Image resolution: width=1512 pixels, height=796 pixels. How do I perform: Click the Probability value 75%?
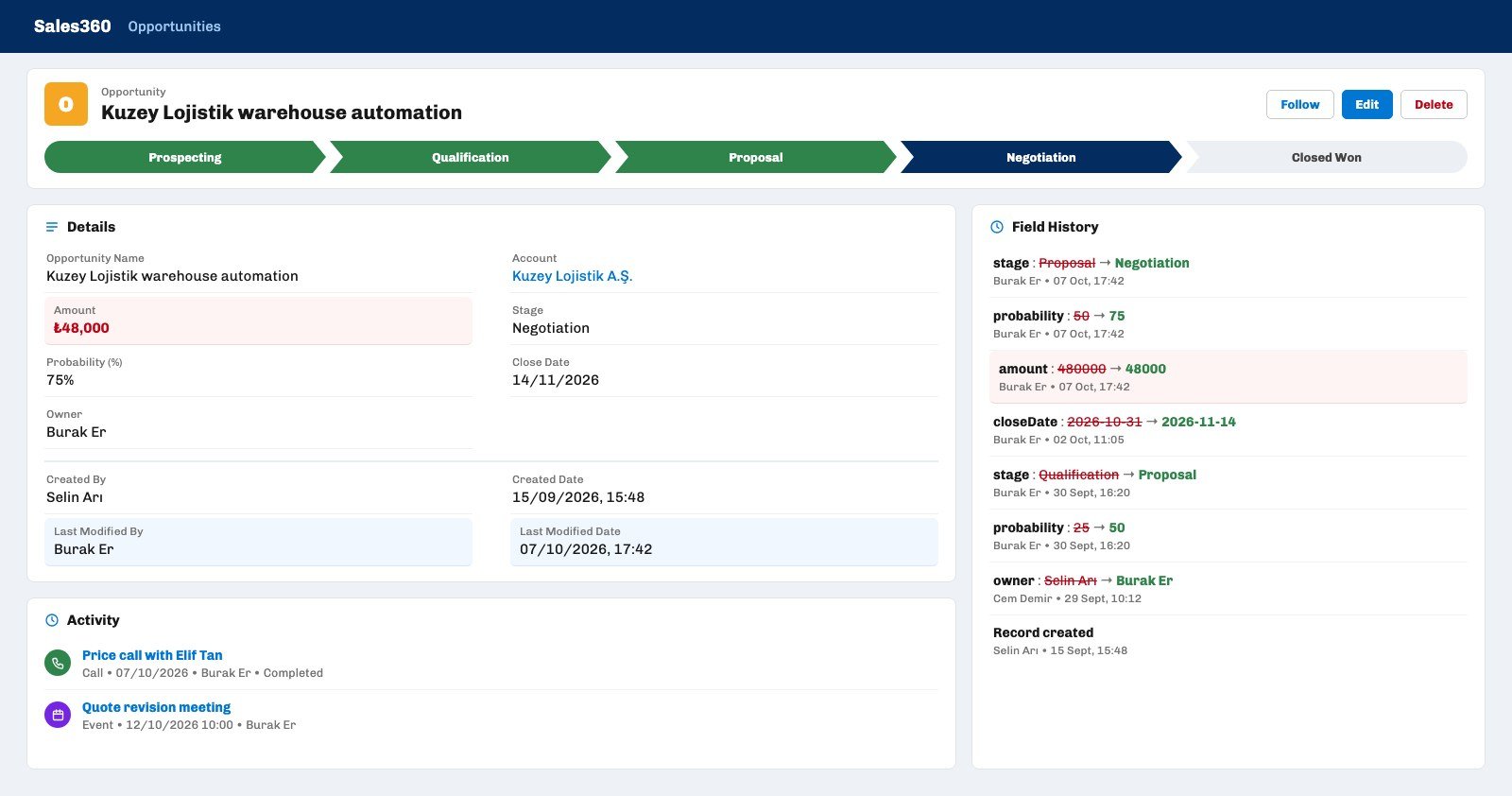click(x=60, y=380)
